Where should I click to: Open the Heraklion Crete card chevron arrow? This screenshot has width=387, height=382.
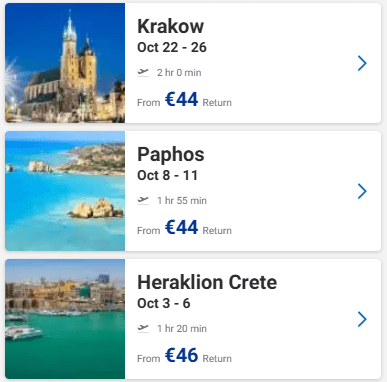[x=362, y=319]
